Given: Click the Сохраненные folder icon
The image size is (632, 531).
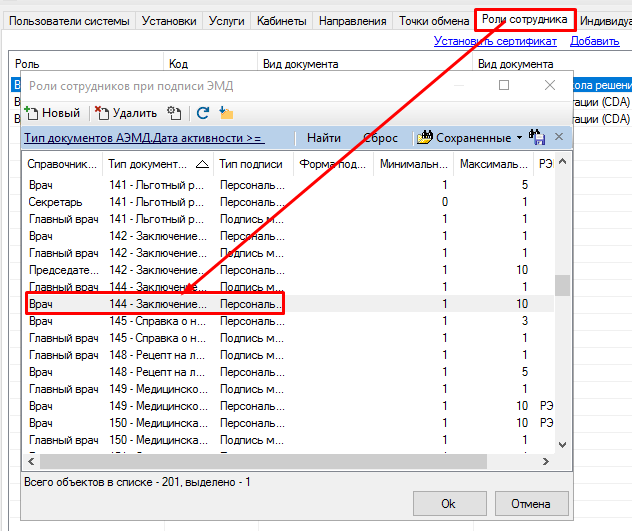Looking at the screenshot, I should pyautogui.click(x=424, y=138).
